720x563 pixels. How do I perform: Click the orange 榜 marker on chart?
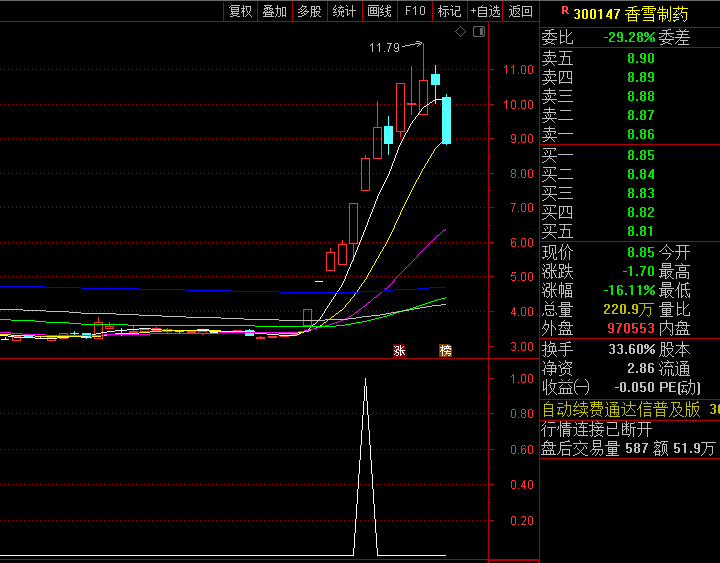[445, 351]
